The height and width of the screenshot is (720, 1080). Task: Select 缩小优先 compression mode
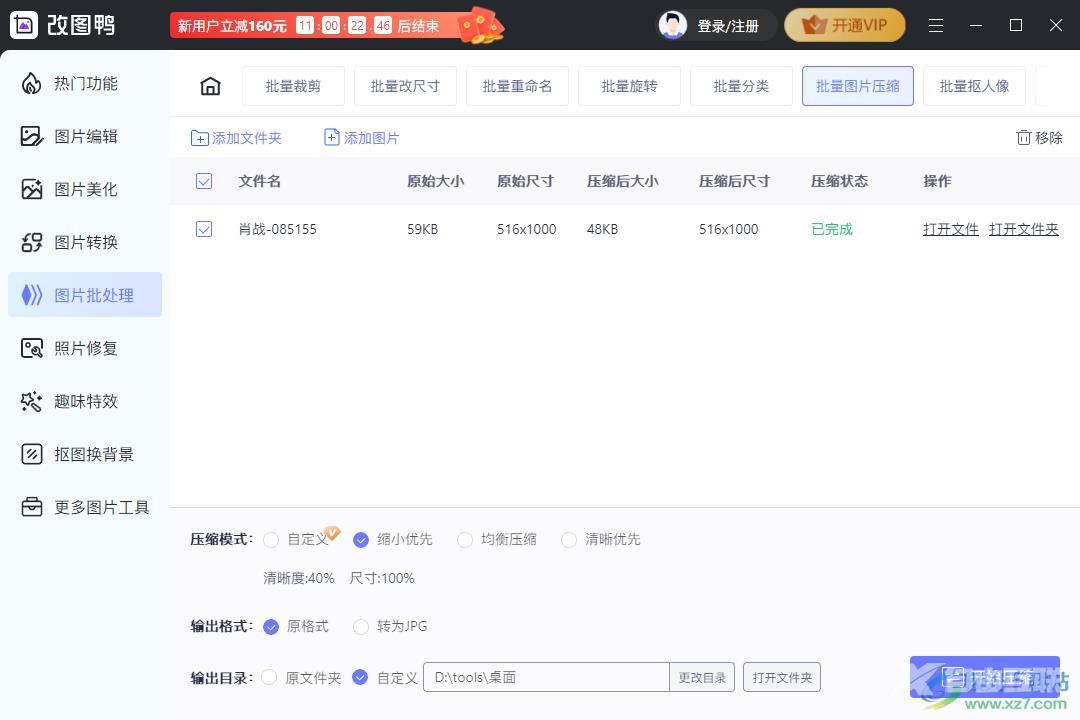[361, 539]
